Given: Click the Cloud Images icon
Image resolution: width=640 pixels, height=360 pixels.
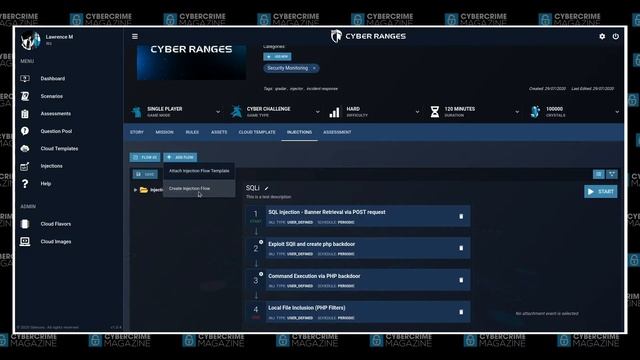Looking at the screenshot, I should pyautogui.click(x=25, y=241).
